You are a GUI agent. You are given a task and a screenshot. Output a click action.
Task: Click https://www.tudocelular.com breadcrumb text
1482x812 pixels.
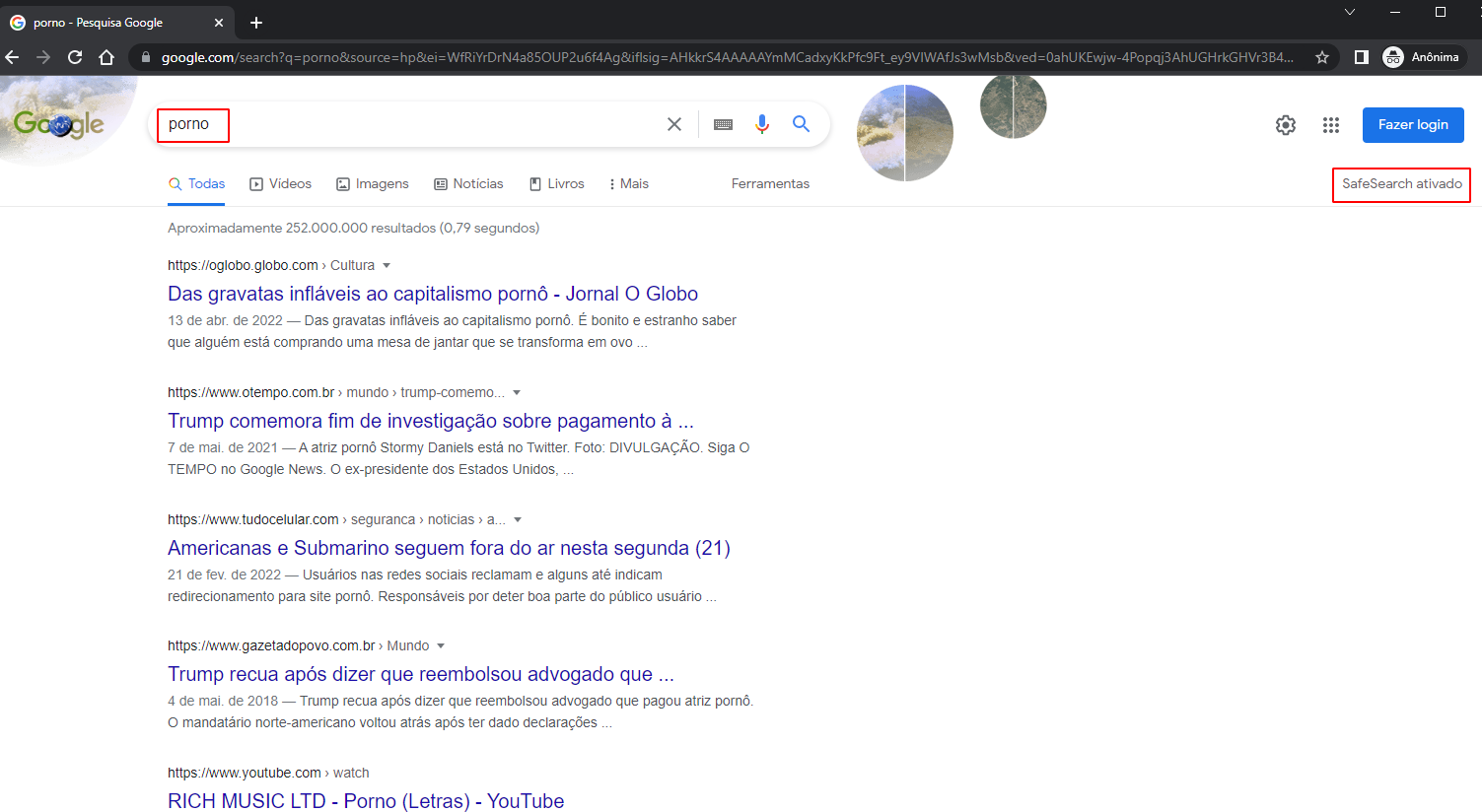[x=253, y=520]
